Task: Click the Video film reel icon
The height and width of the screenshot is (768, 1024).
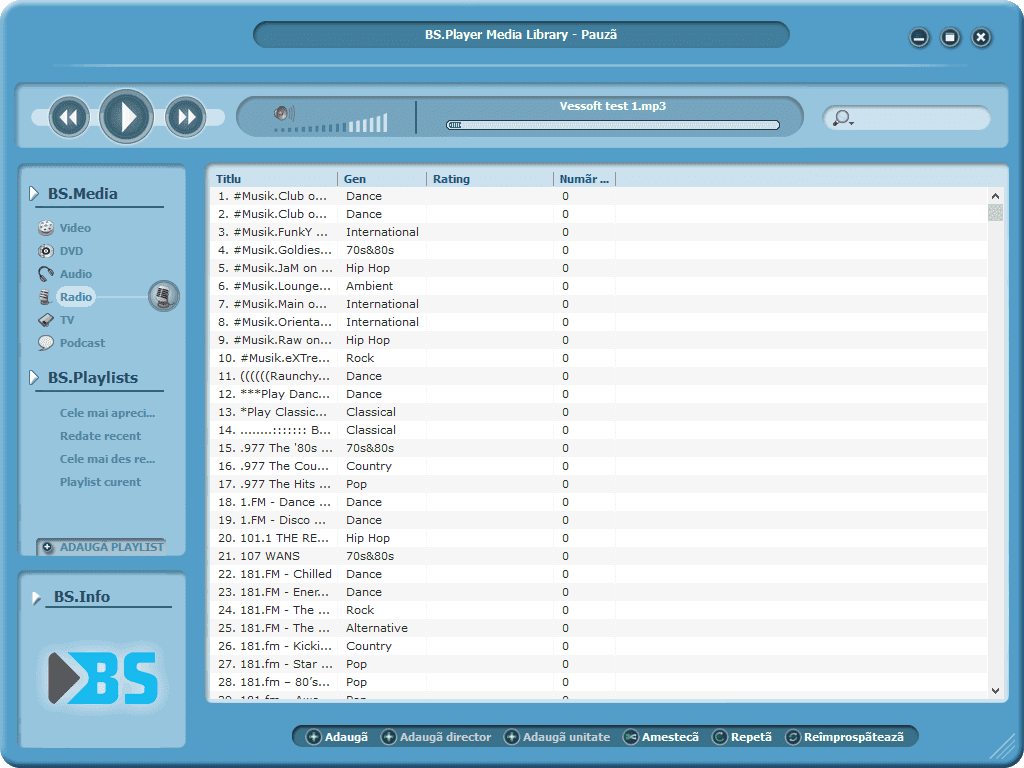Action: tap(46, 228)
